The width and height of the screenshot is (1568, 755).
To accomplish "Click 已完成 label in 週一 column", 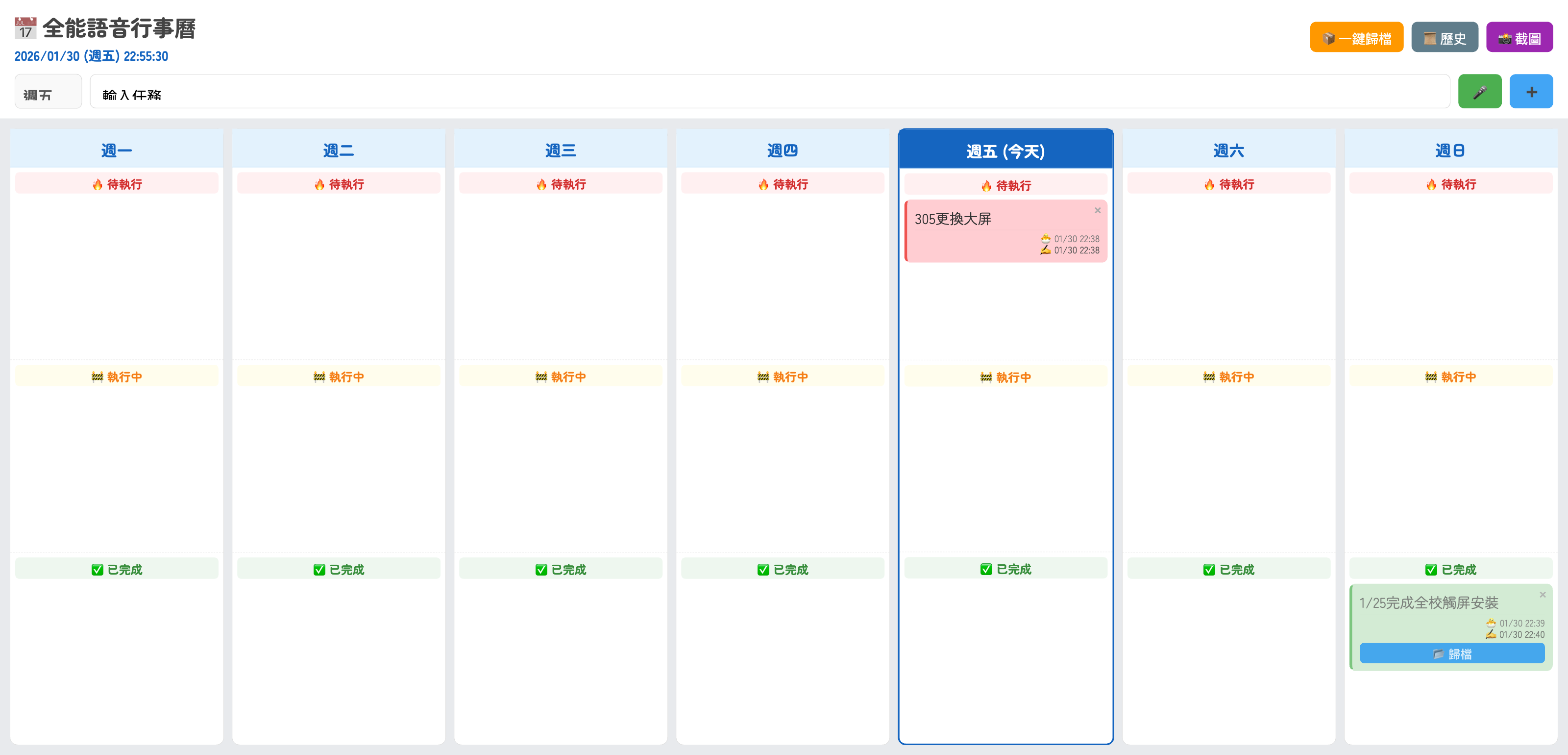I will (116, 569).
